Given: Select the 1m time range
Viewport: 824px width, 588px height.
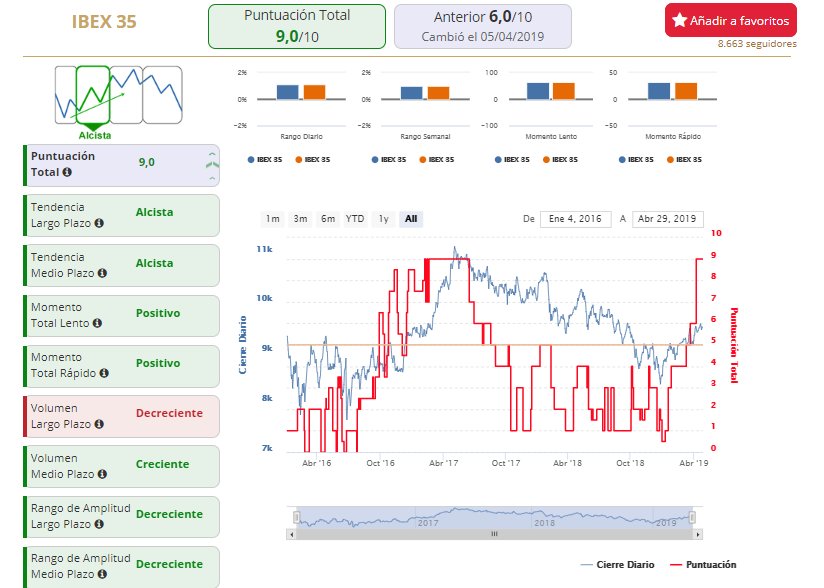Looking at the screenshot, I should click(272, 219).
